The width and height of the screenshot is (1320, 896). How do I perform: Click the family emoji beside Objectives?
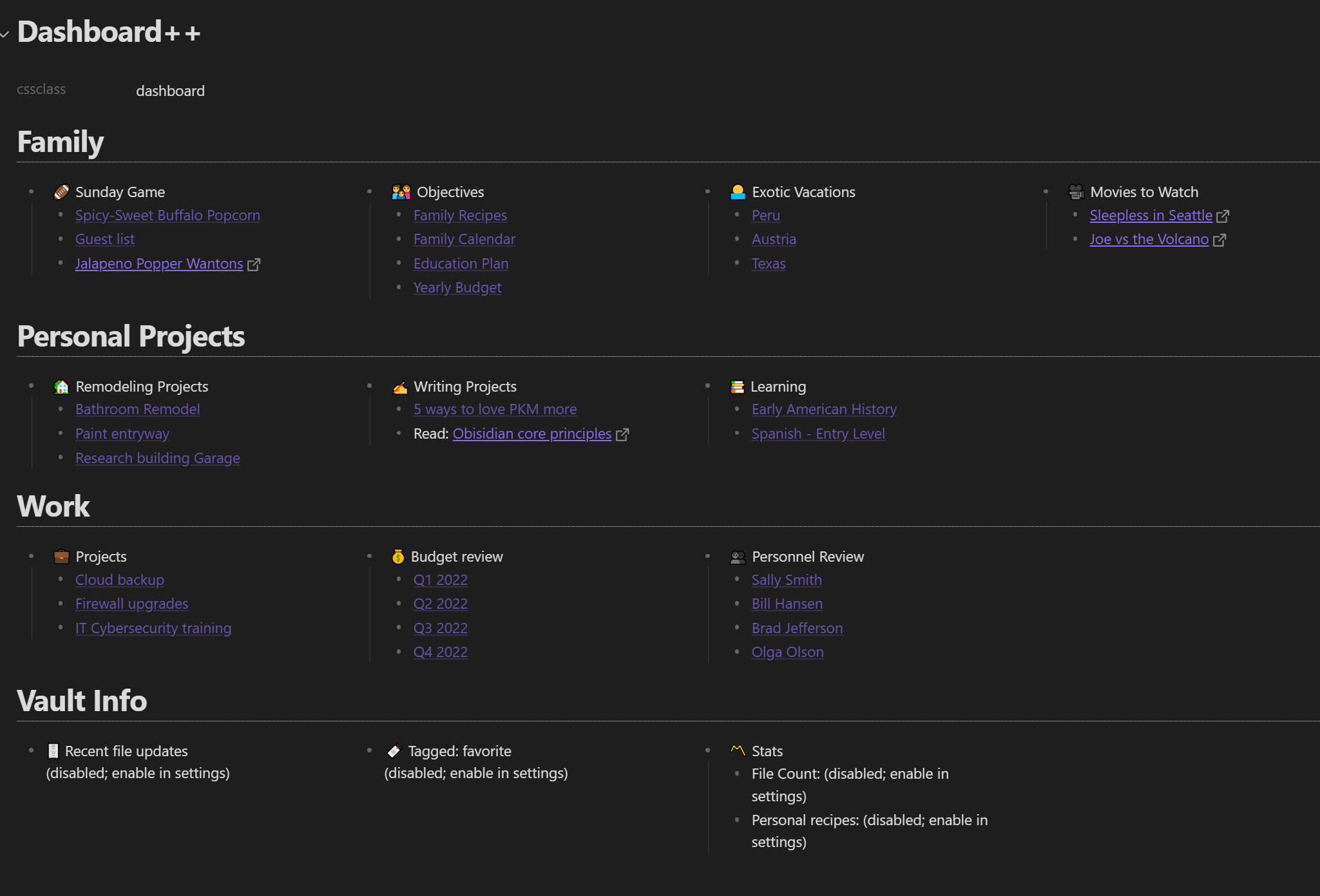401,192
